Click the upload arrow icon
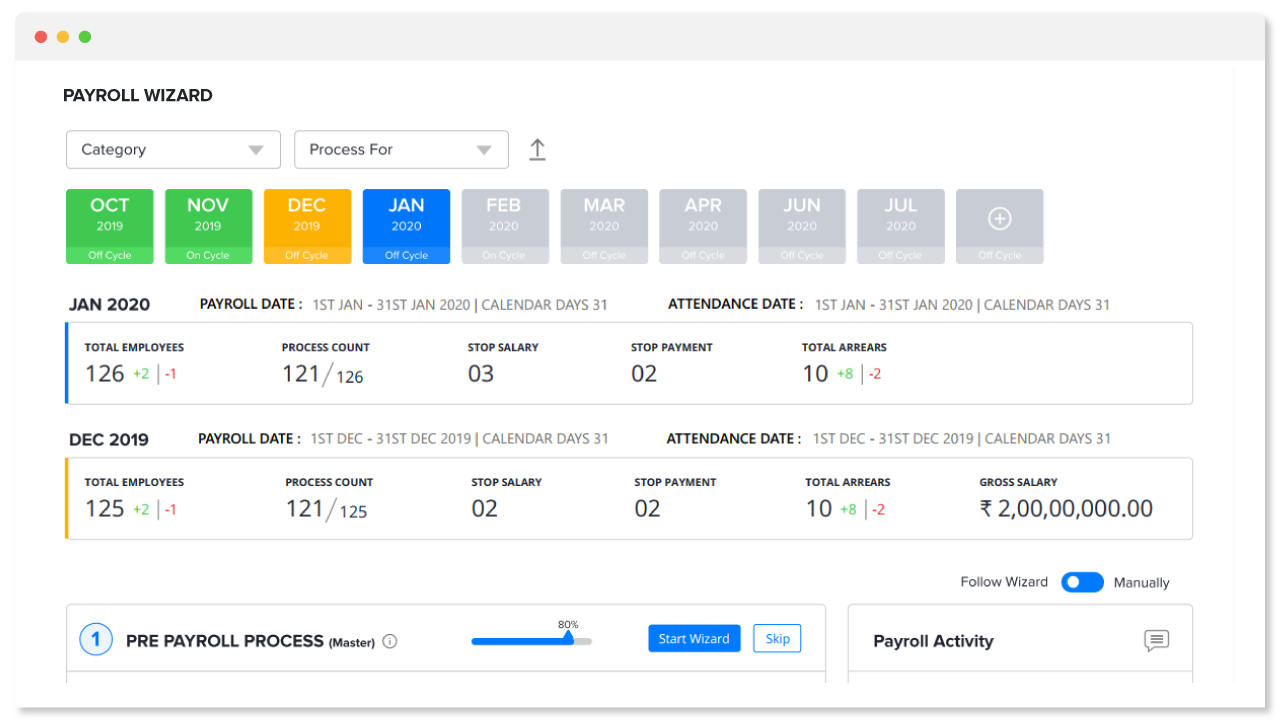 (x=537, y=150)
